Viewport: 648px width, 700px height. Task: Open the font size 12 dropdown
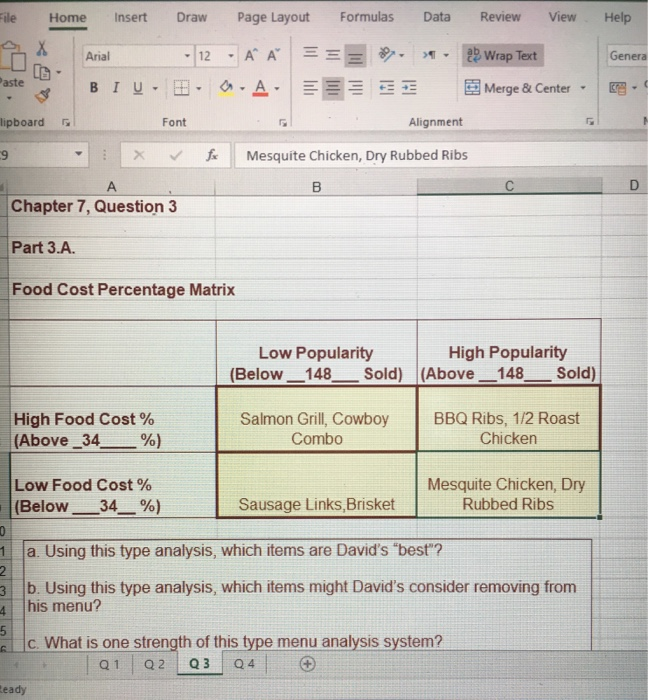(231, 56)
